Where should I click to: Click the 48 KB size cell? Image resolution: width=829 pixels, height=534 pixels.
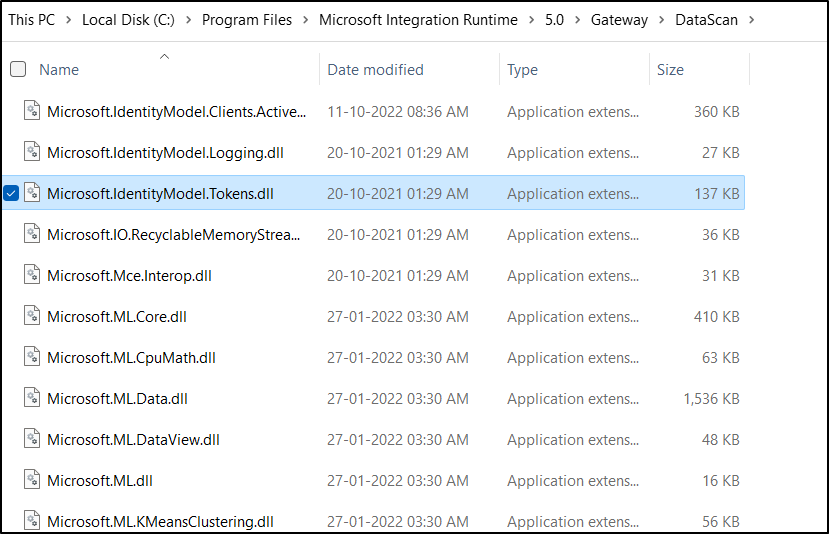721,439
